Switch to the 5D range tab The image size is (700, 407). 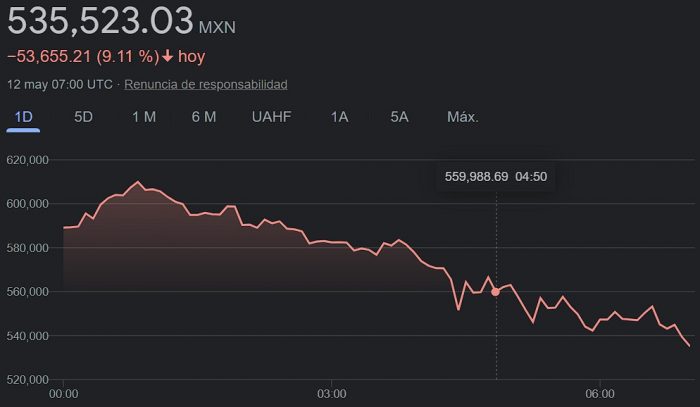83,117
